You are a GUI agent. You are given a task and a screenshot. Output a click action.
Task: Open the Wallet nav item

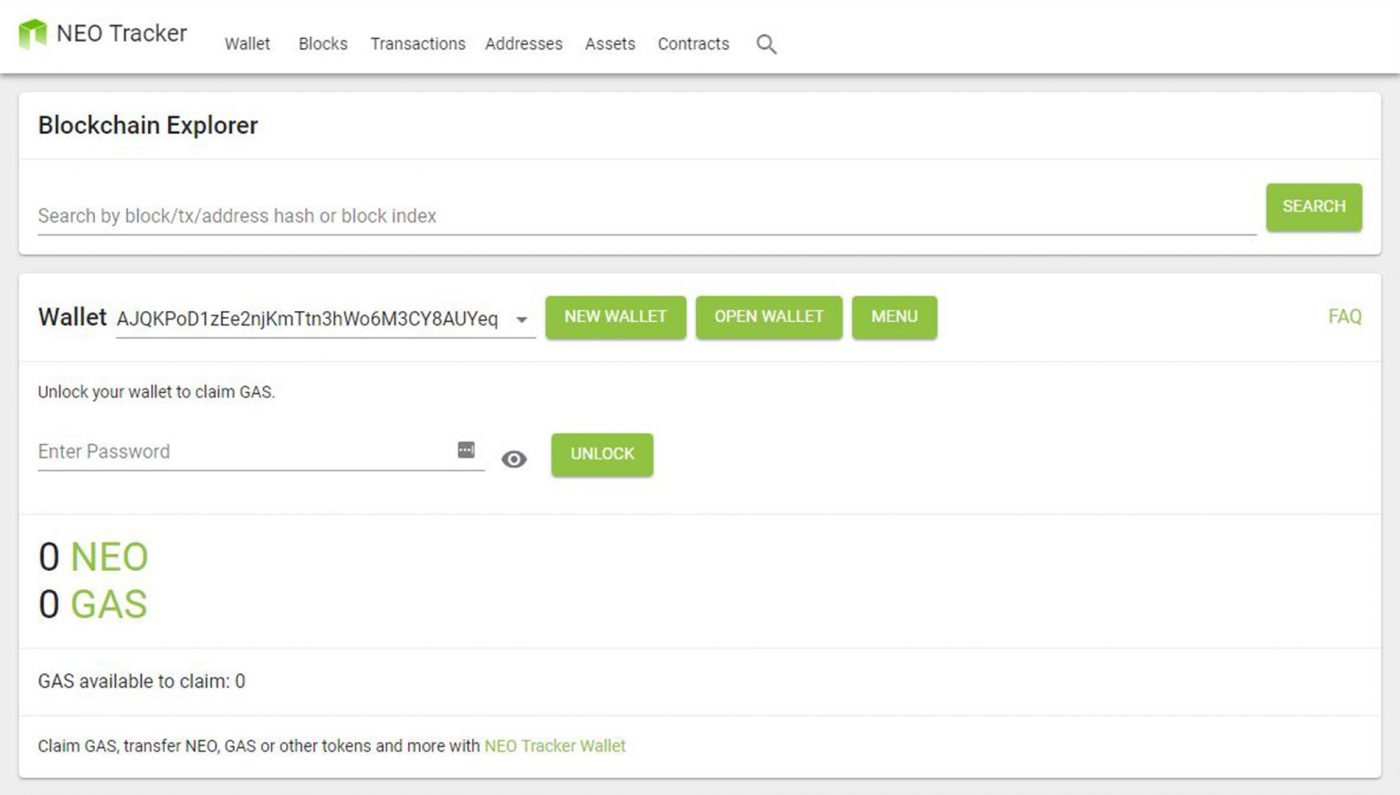point(247,44)
